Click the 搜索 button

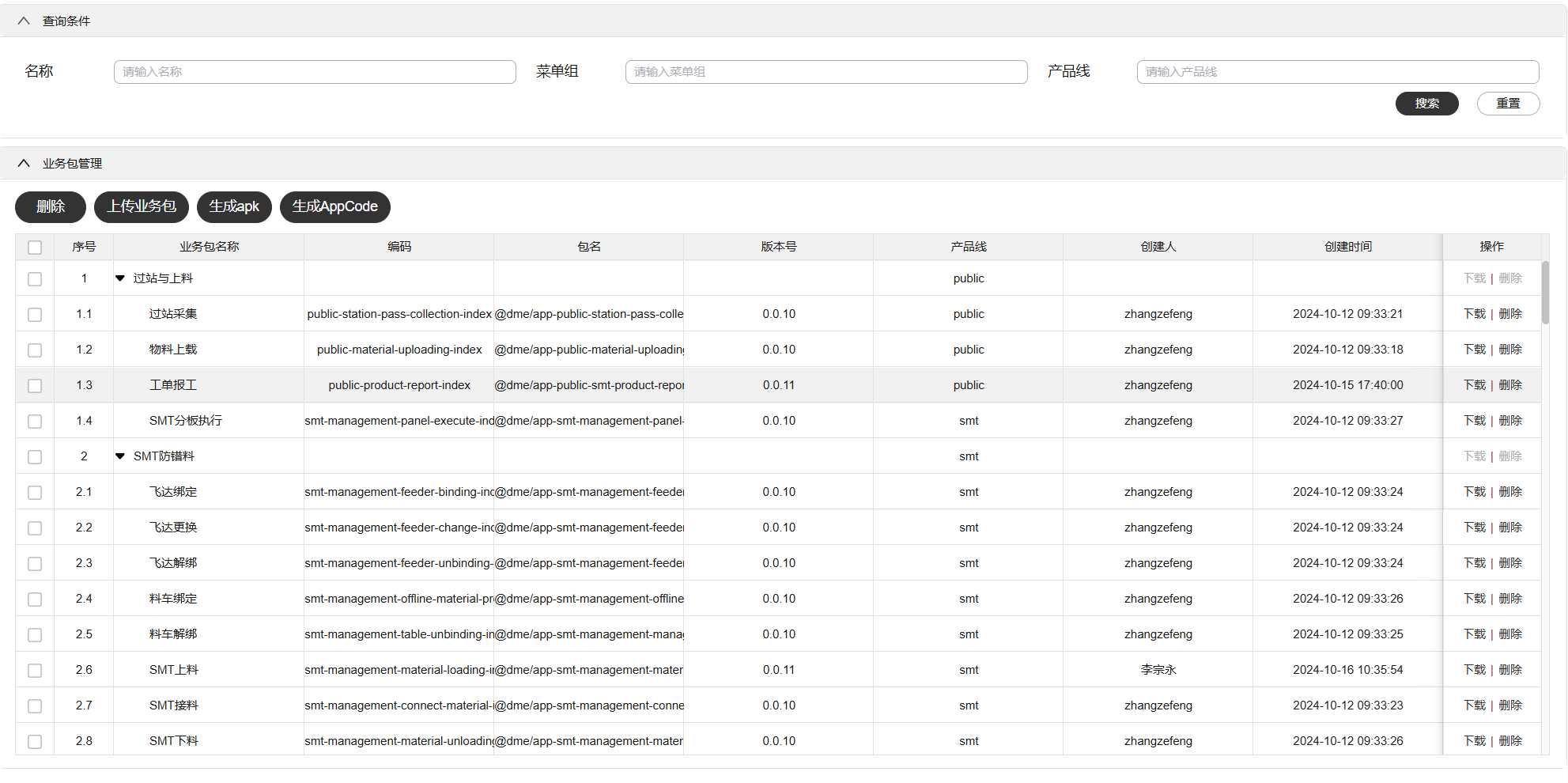[x=1426, y=104]
